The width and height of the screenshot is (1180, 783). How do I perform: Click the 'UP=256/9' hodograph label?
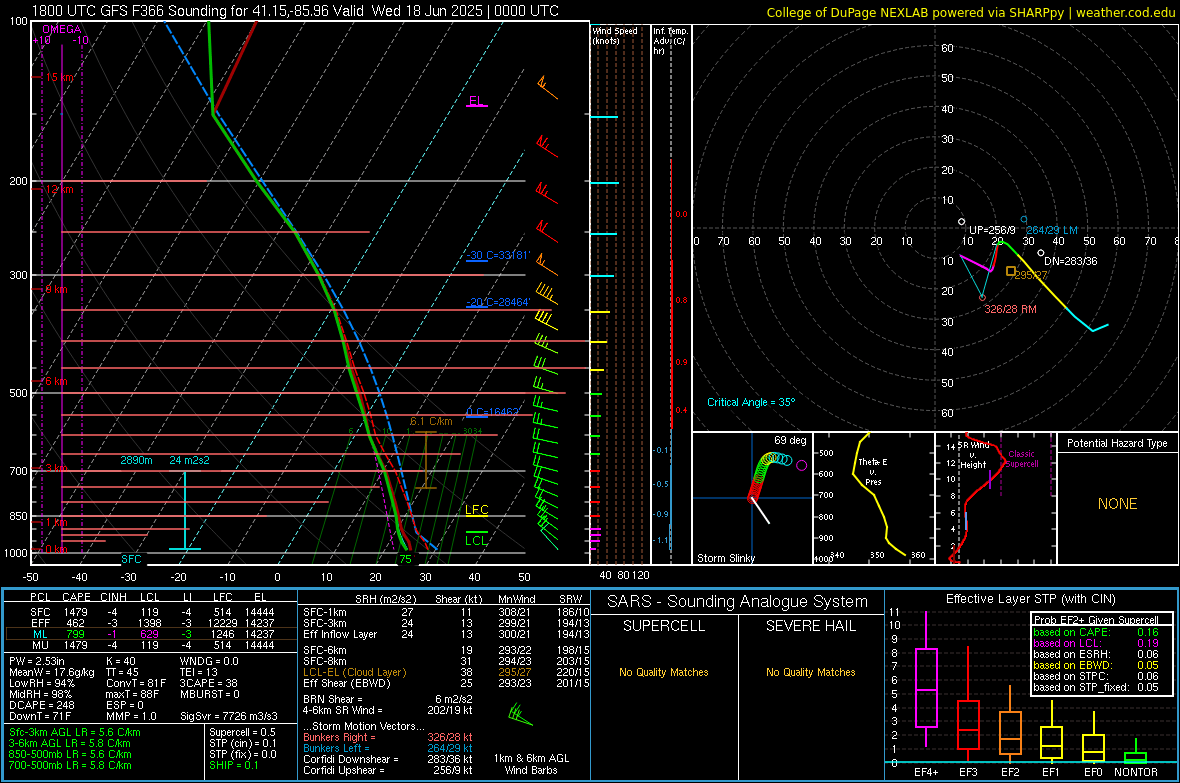pos(992,230)
